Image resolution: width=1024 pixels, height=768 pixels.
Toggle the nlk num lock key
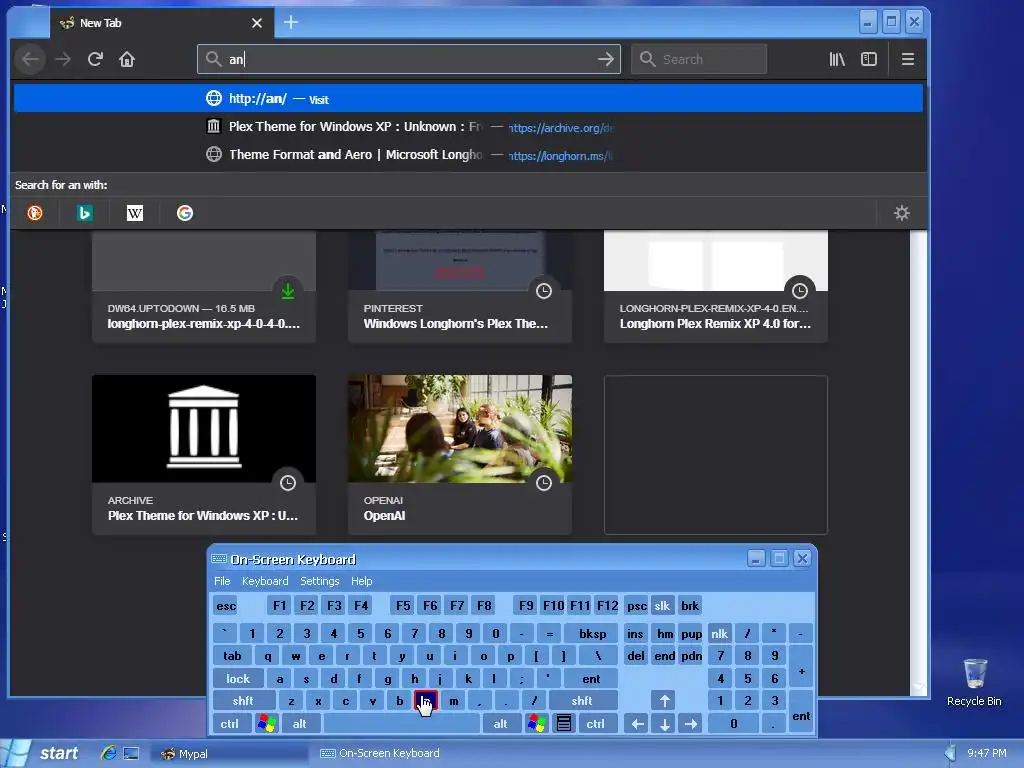[719, 633]
